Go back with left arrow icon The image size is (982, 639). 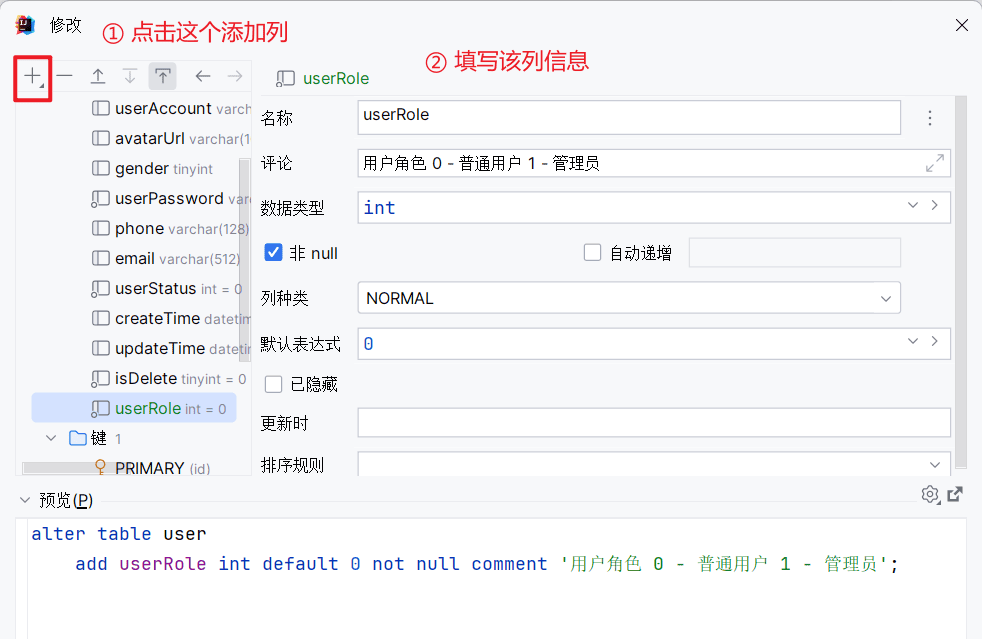coord(202,76)
